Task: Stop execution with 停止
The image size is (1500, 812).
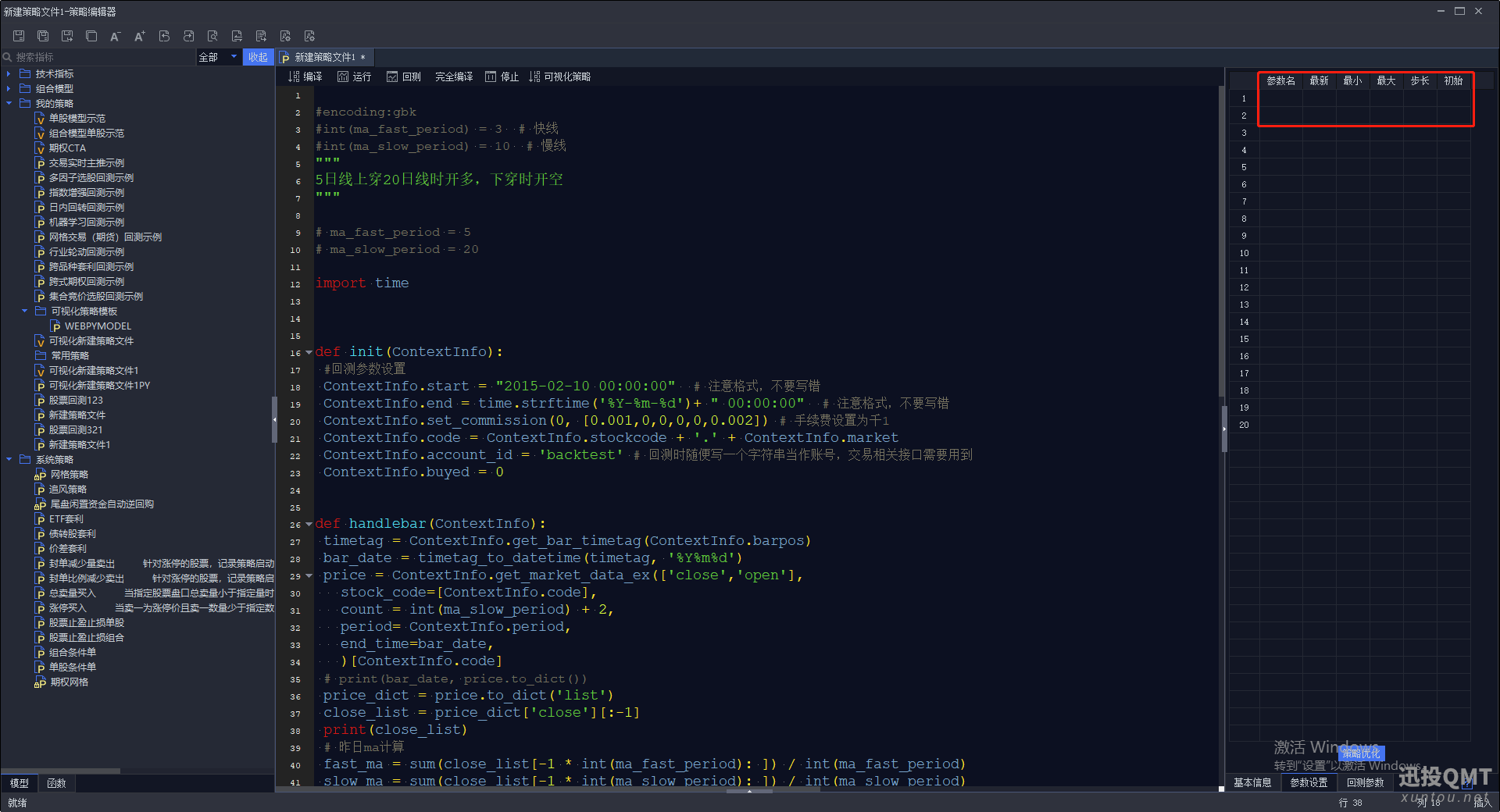Action: tap(502, 77)
